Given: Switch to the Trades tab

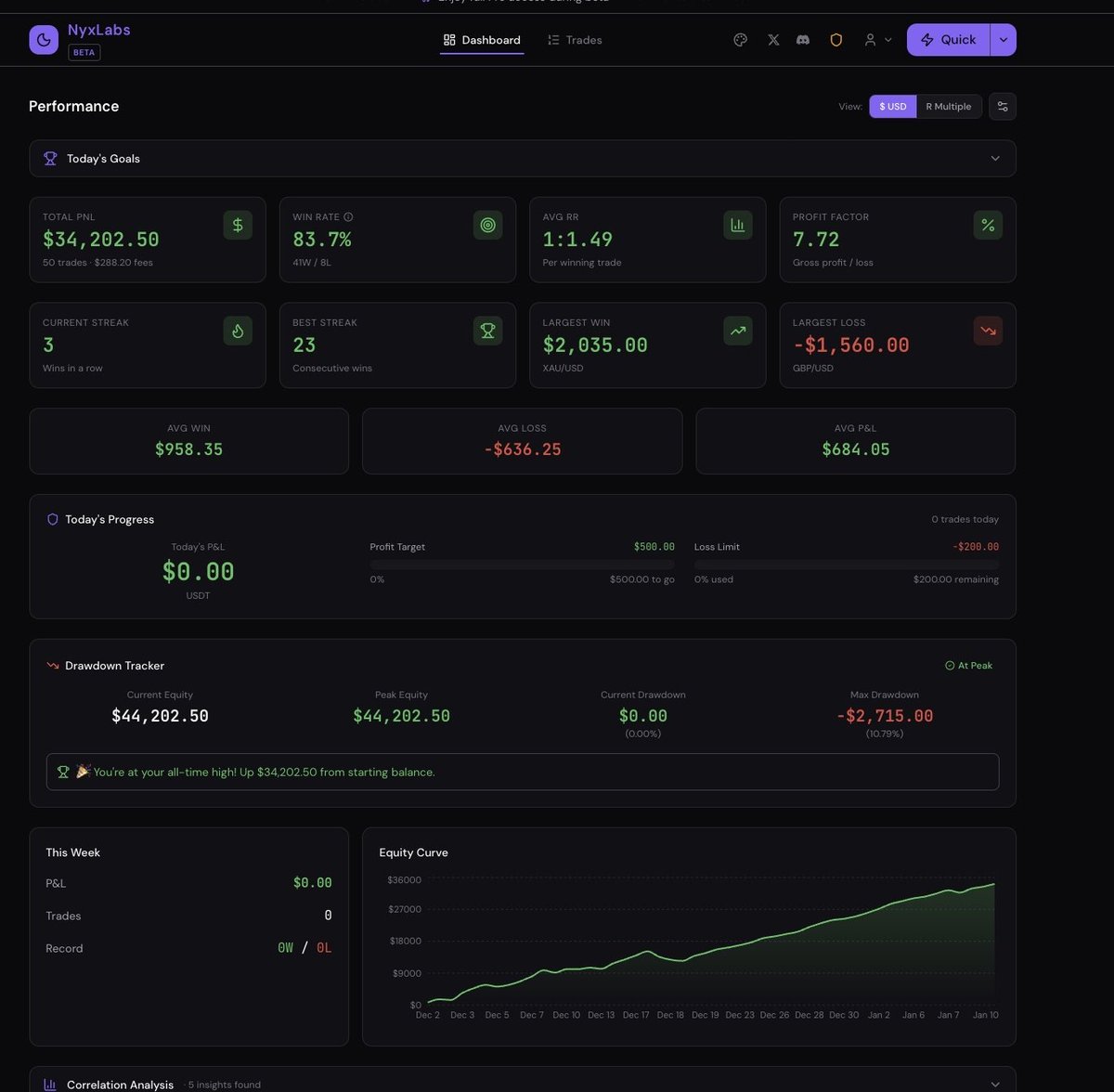Looking at the screenshot, I should [574, 40].
